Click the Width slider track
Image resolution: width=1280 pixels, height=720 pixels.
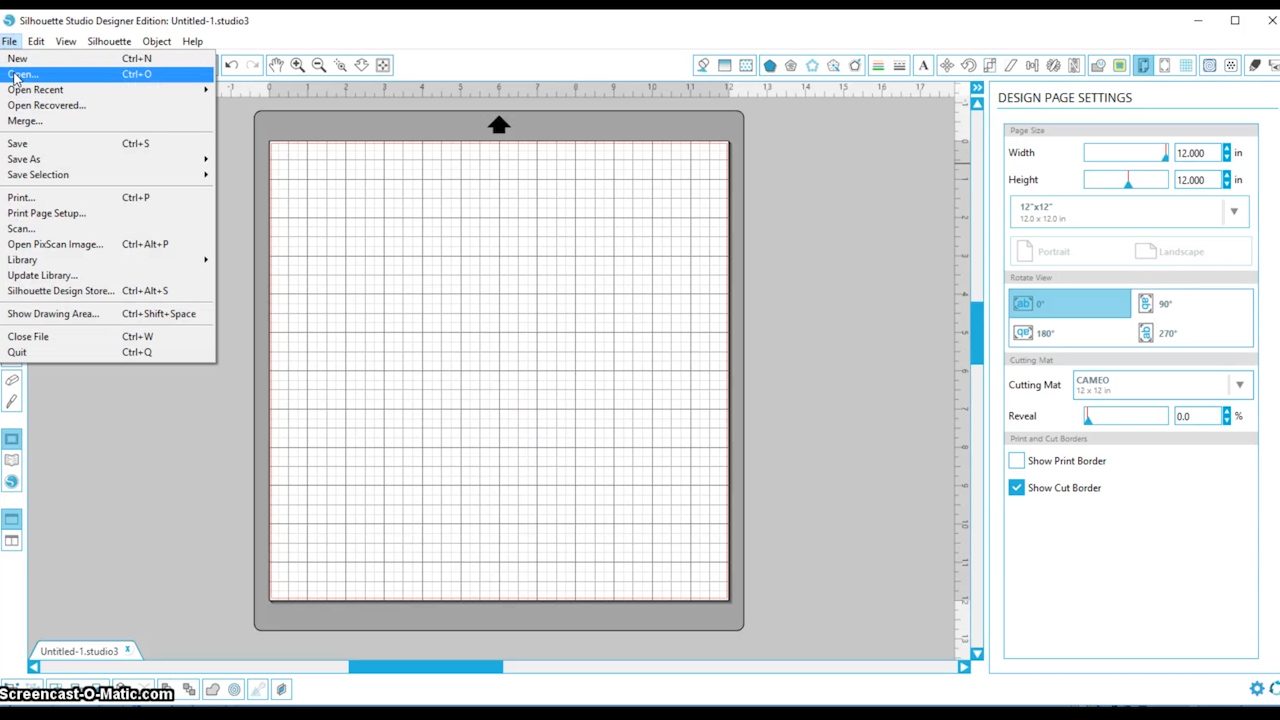coord(1125,153)
